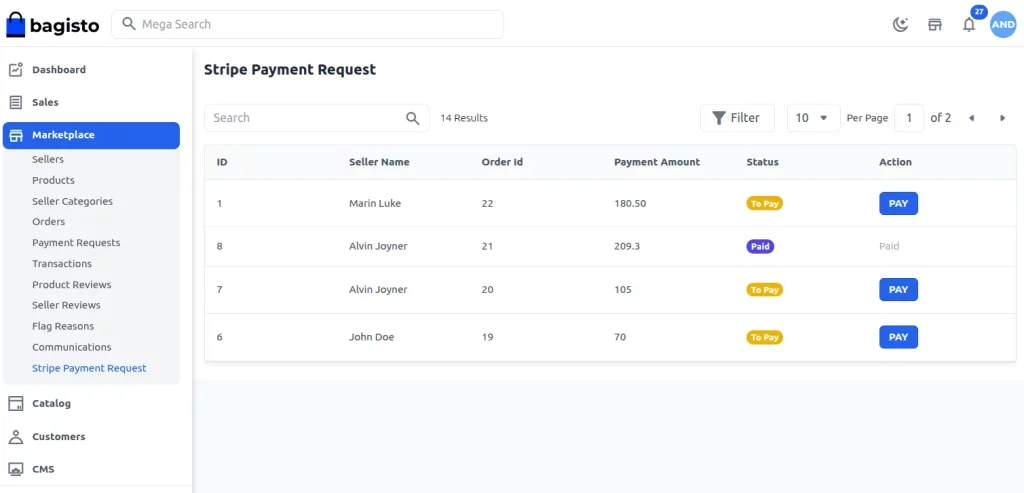Click the Dashboard sidebar icon
1024x493 pixels.
pyautogui.click(x=16, y=70)
